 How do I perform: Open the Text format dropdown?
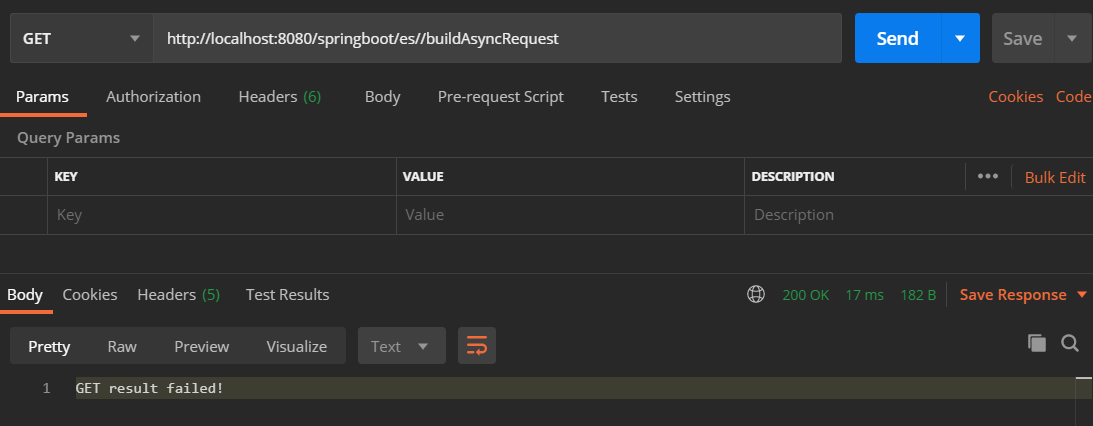tap(400, 346)
